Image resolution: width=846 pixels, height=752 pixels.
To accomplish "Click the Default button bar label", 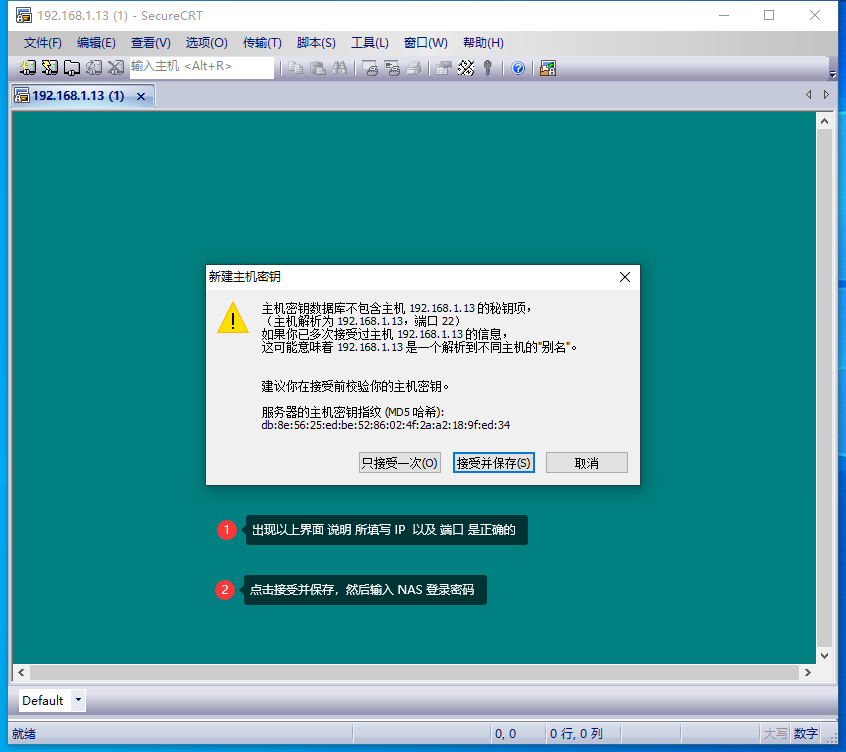I will [x=43, y=700].
